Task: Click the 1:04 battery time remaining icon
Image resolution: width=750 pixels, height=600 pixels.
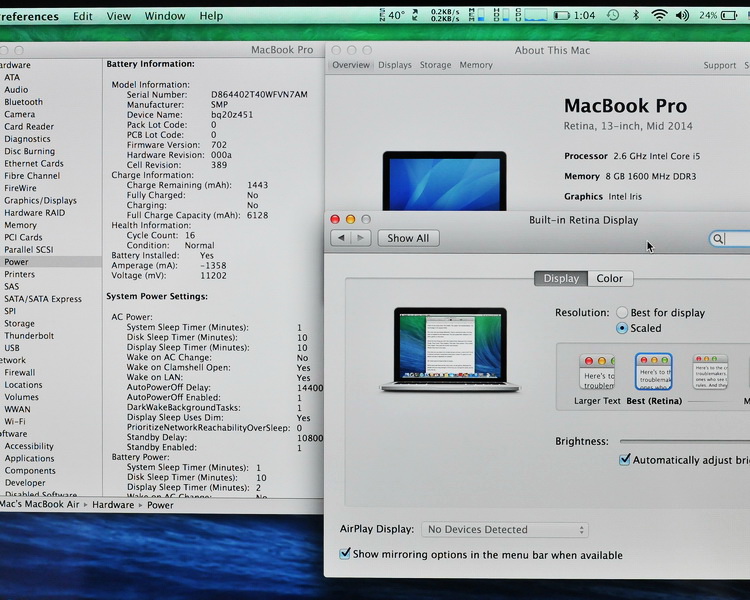Action: click(574, 16)
